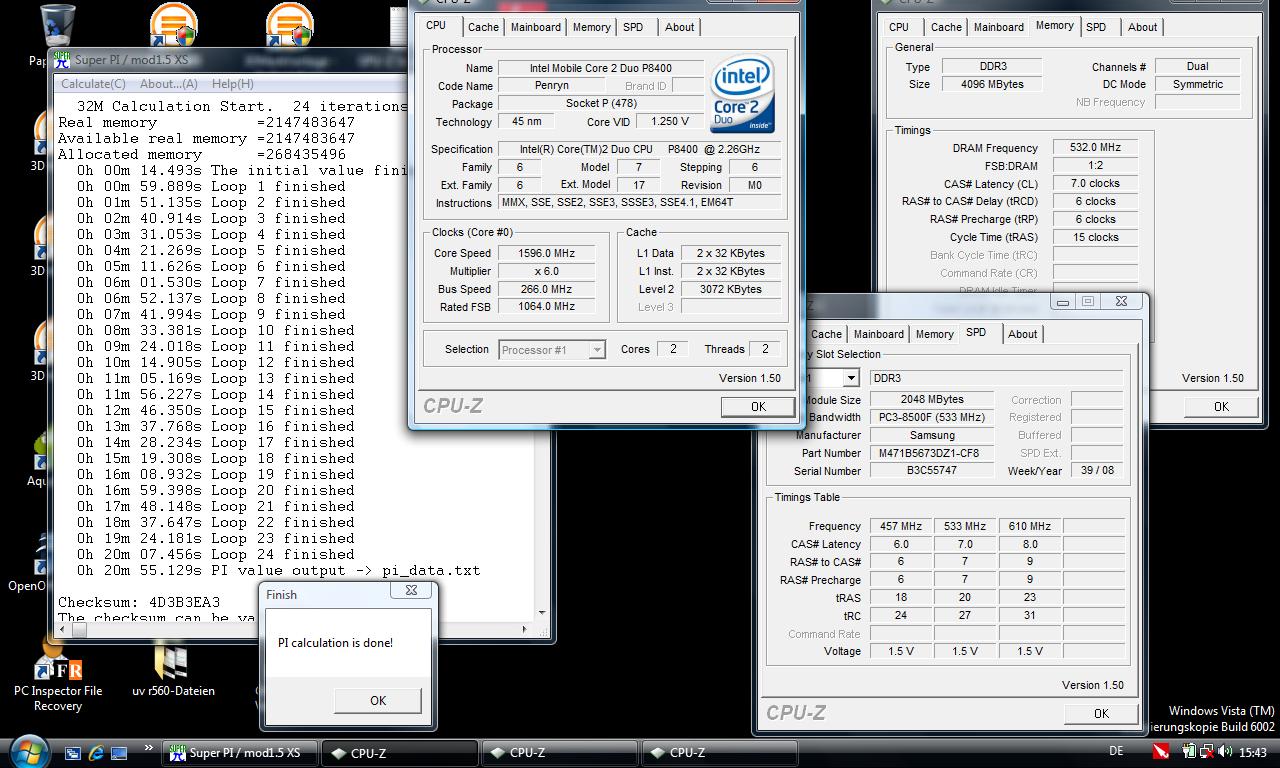This screenshot has width=1280, height=768.
Task: Select the About tab in SPD window
Action: (x=1022, y=334)
